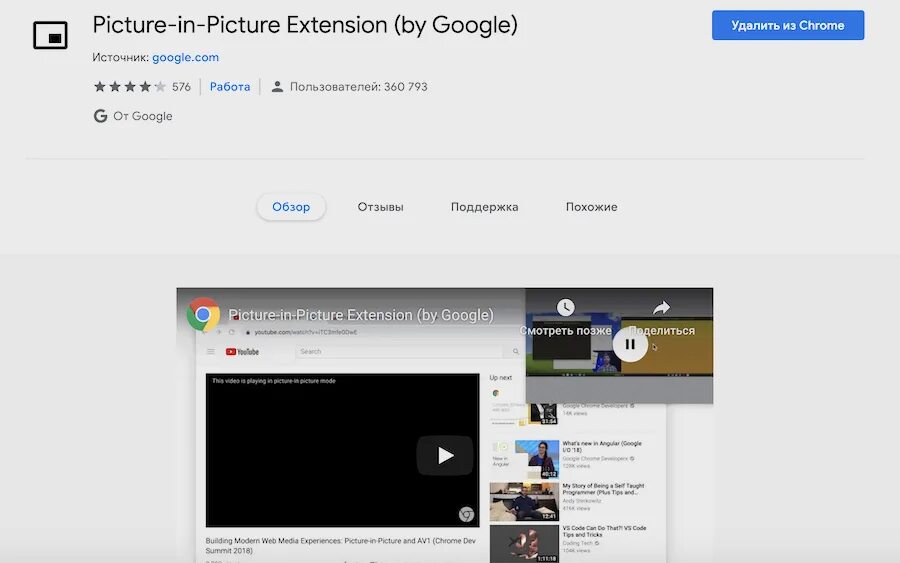Open the "Поддержка" tab
The image size is (900, 563).
pyautogui.click(x=484, y=207)
